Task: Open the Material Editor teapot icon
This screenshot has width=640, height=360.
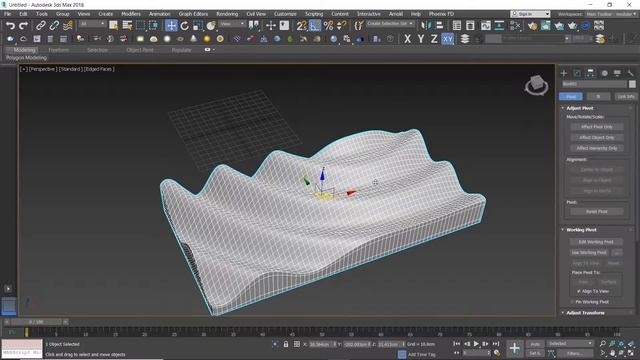Action: click(x=532, y=26)
